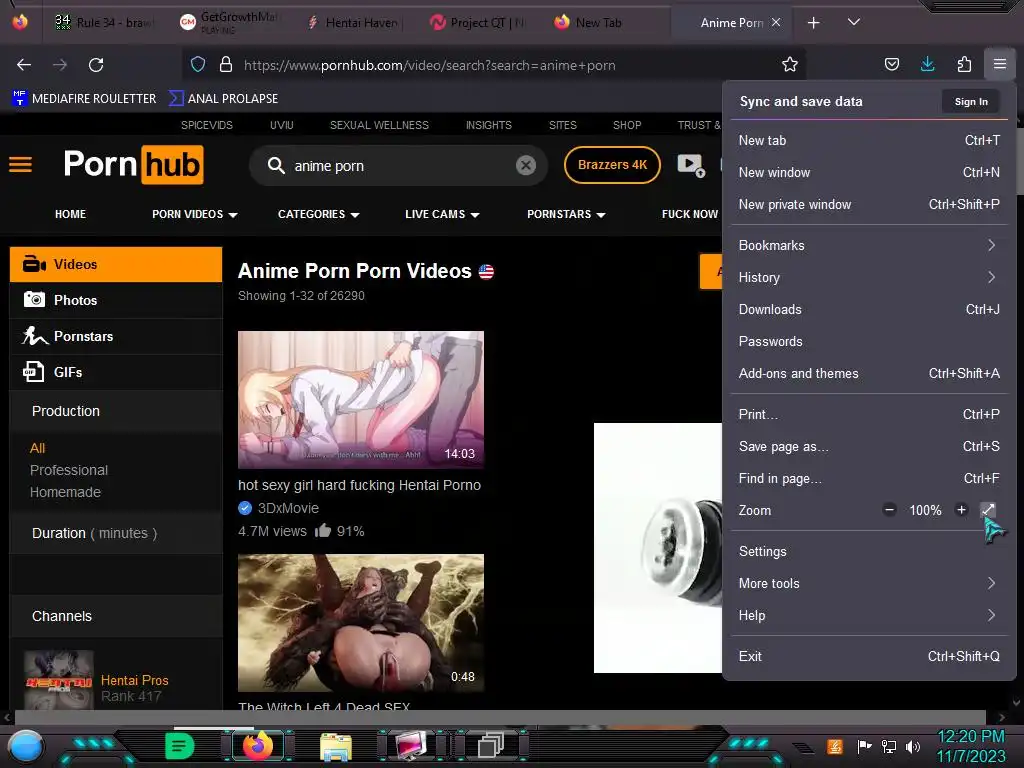This screenshot has height=768, width=1024.
Task: Click the Brazzers 4K button
Action: pos(612,165)
